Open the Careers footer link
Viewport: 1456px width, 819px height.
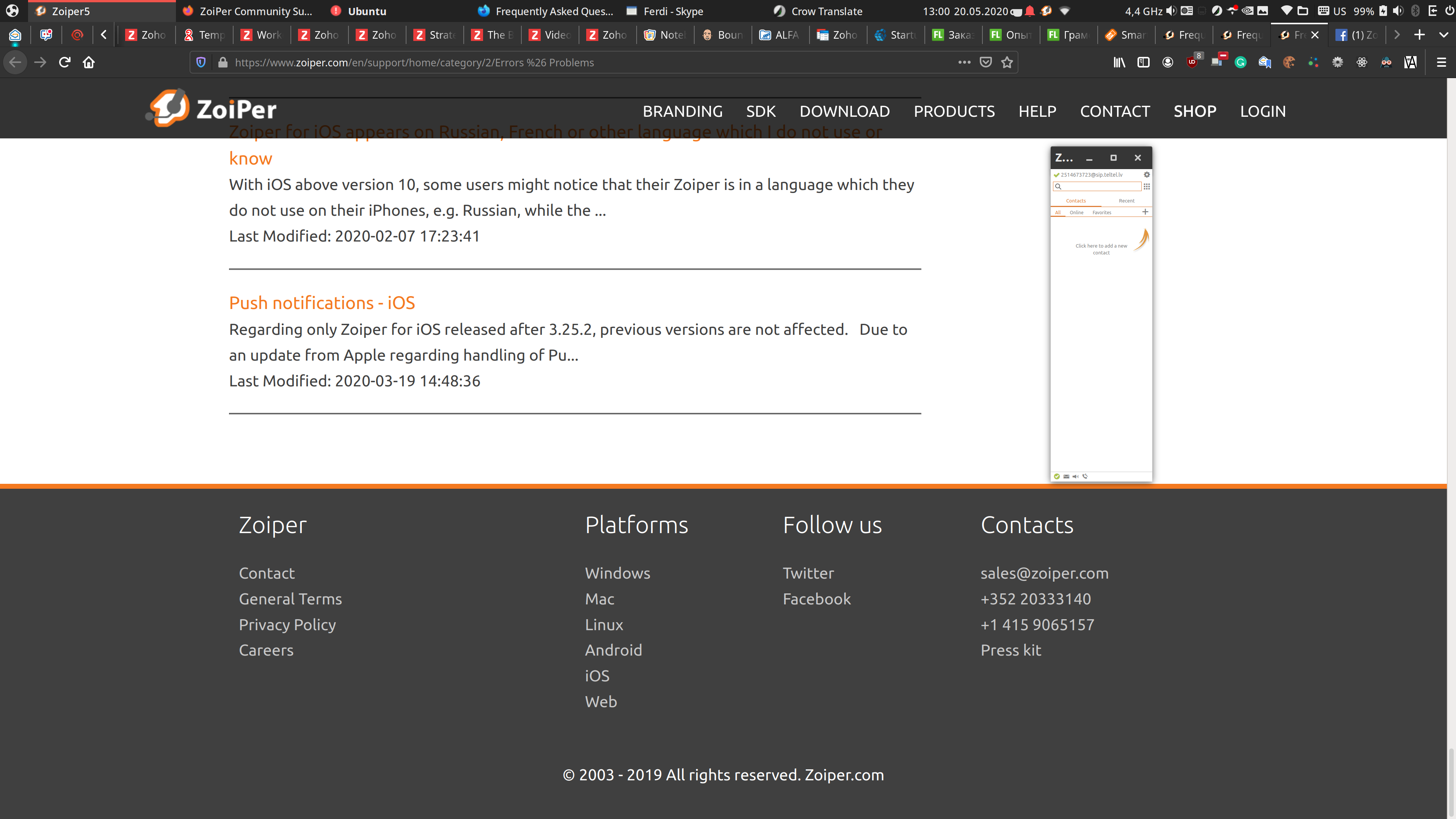pos(266,650)
